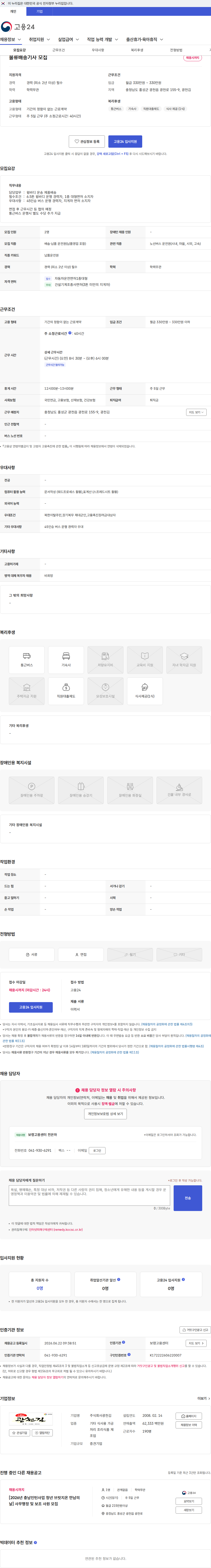Go to the 전형방법 section tab
This screenshot has height=1568, width=211.
point(176,50)
